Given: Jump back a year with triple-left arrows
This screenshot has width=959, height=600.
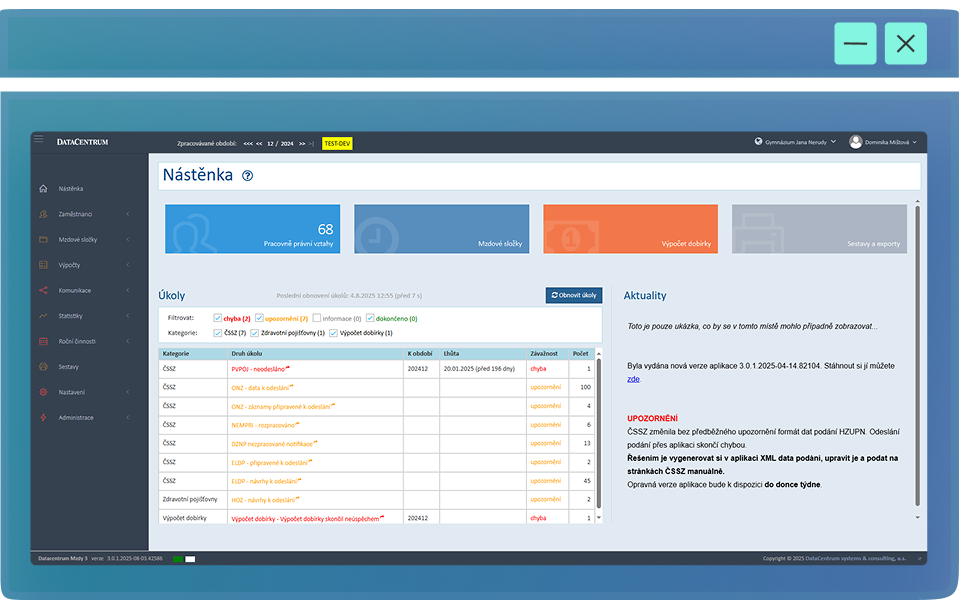Looking at the screenshot, I should pyautogui.click(x=248, y=144).
